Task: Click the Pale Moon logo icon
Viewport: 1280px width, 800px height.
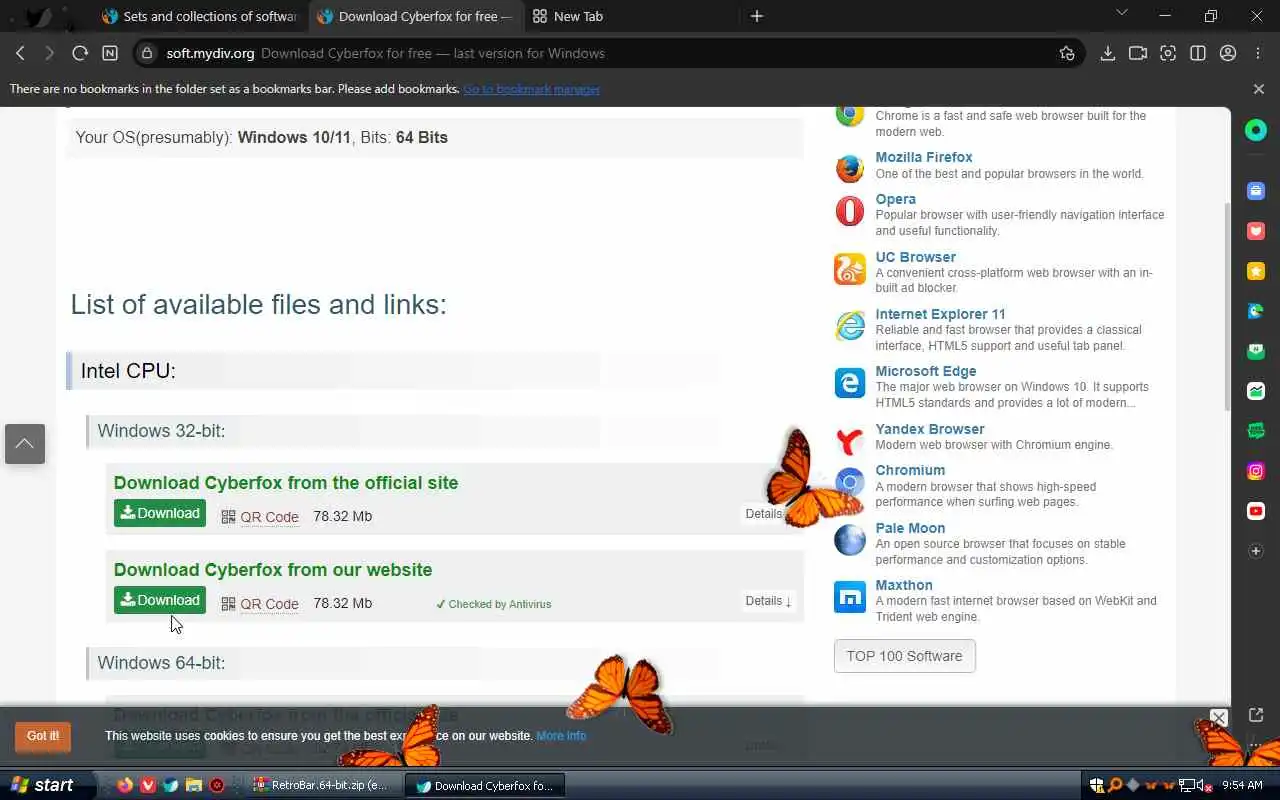Action: tap(850, 540)
